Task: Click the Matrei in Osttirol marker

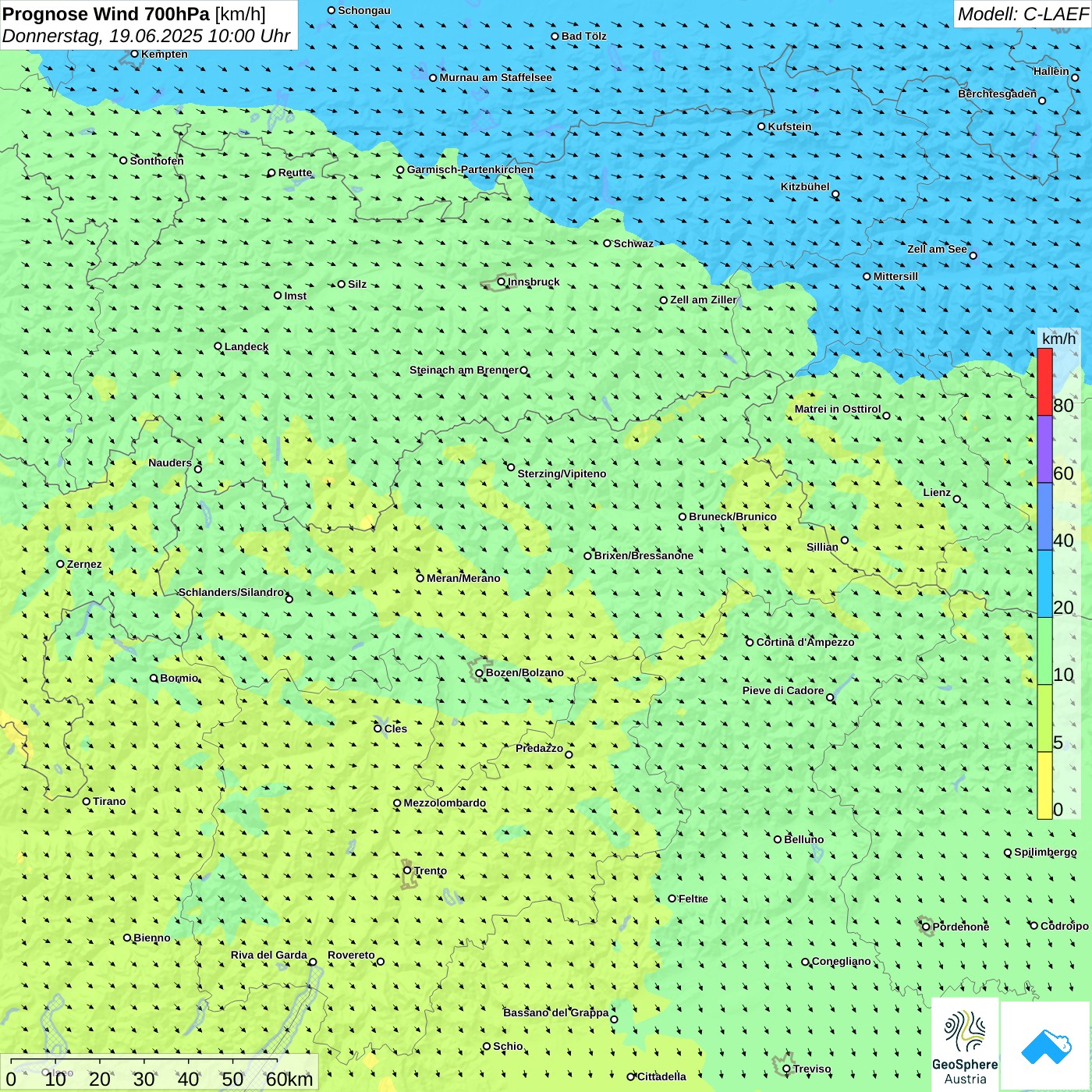Action: tap(886, 416)
